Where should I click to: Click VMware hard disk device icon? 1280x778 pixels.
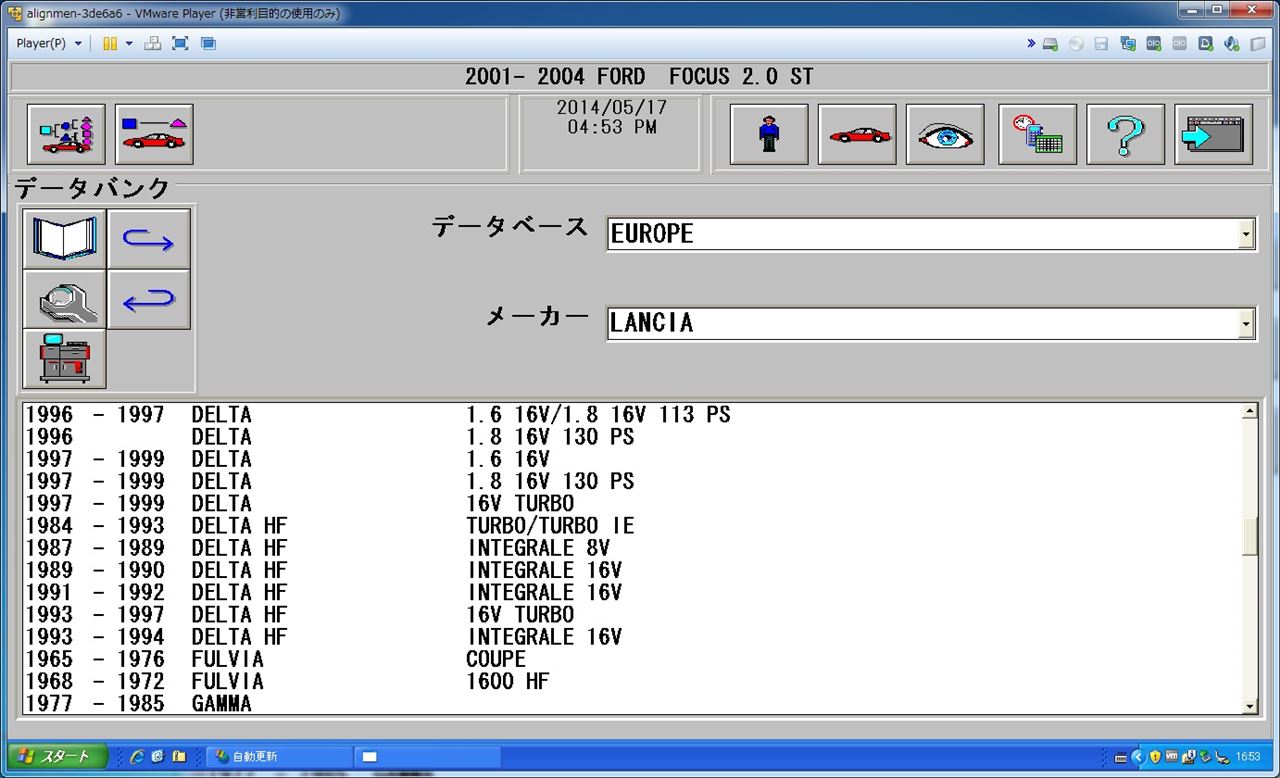click(x=1050, y=44)
